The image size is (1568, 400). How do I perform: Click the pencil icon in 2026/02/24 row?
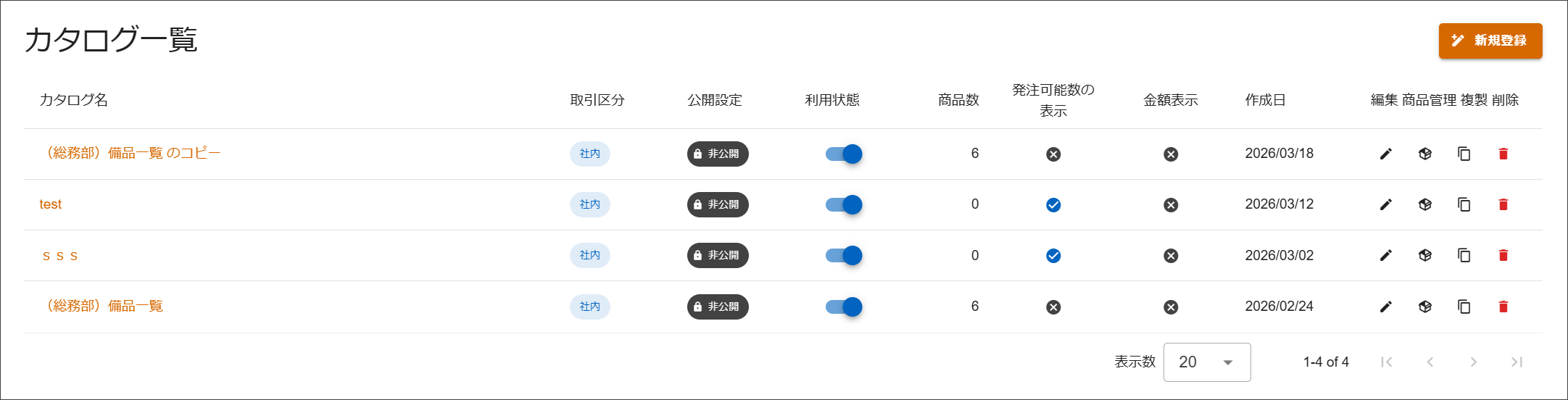coord(1385,307)
